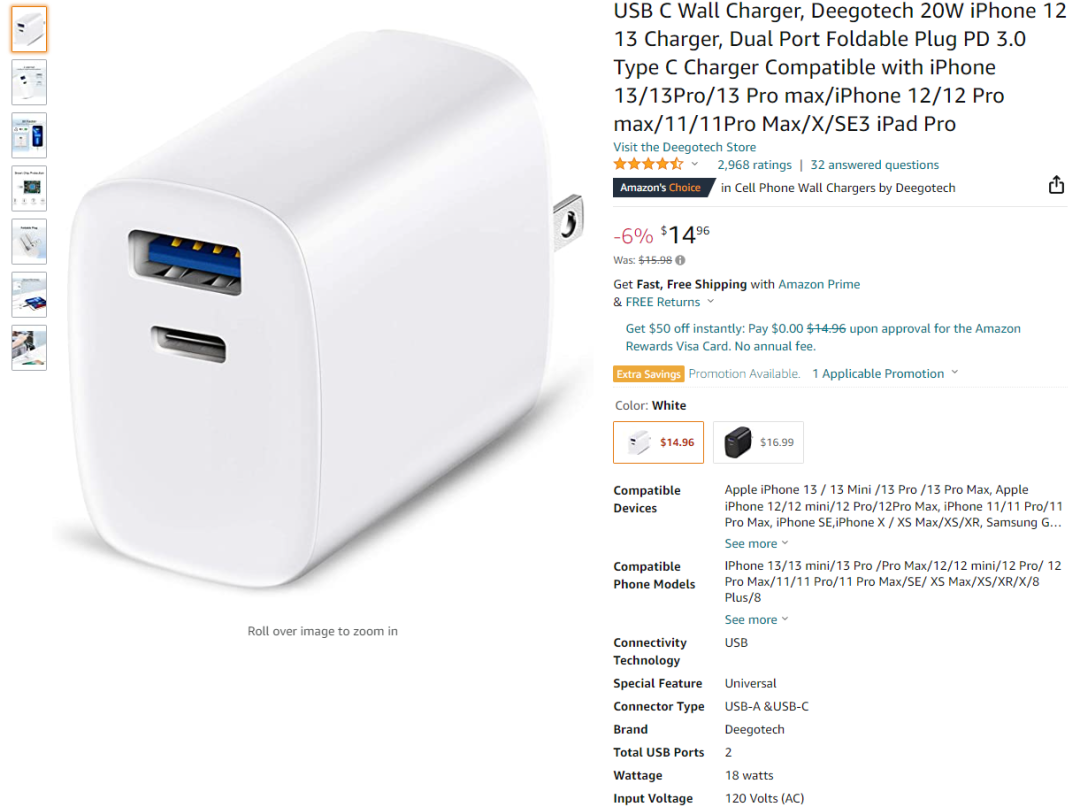Expand See more under Compatible Devices

coord(756,543)
